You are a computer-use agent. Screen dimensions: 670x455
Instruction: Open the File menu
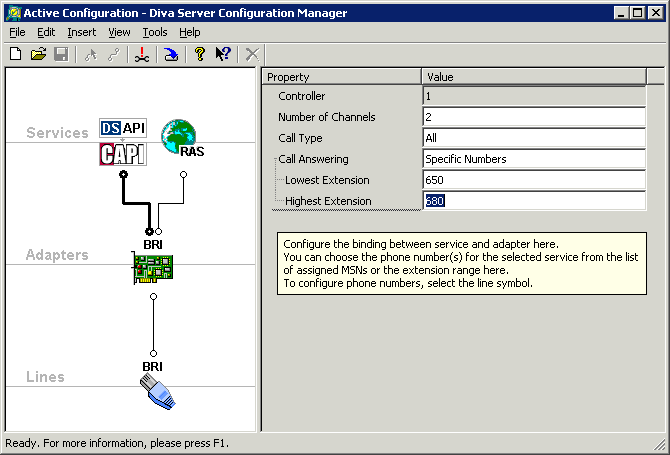(x=17, y=32)
